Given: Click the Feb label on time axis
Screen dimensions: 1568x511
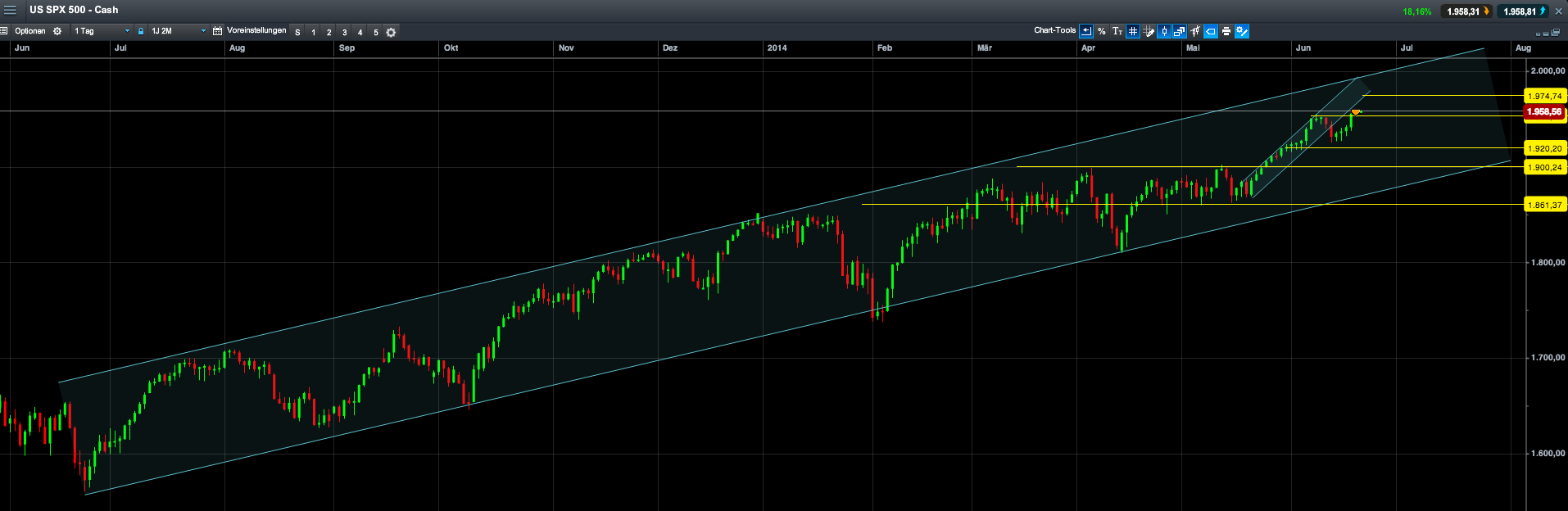Looking at the screenshot, I should [x=885, y=47].
